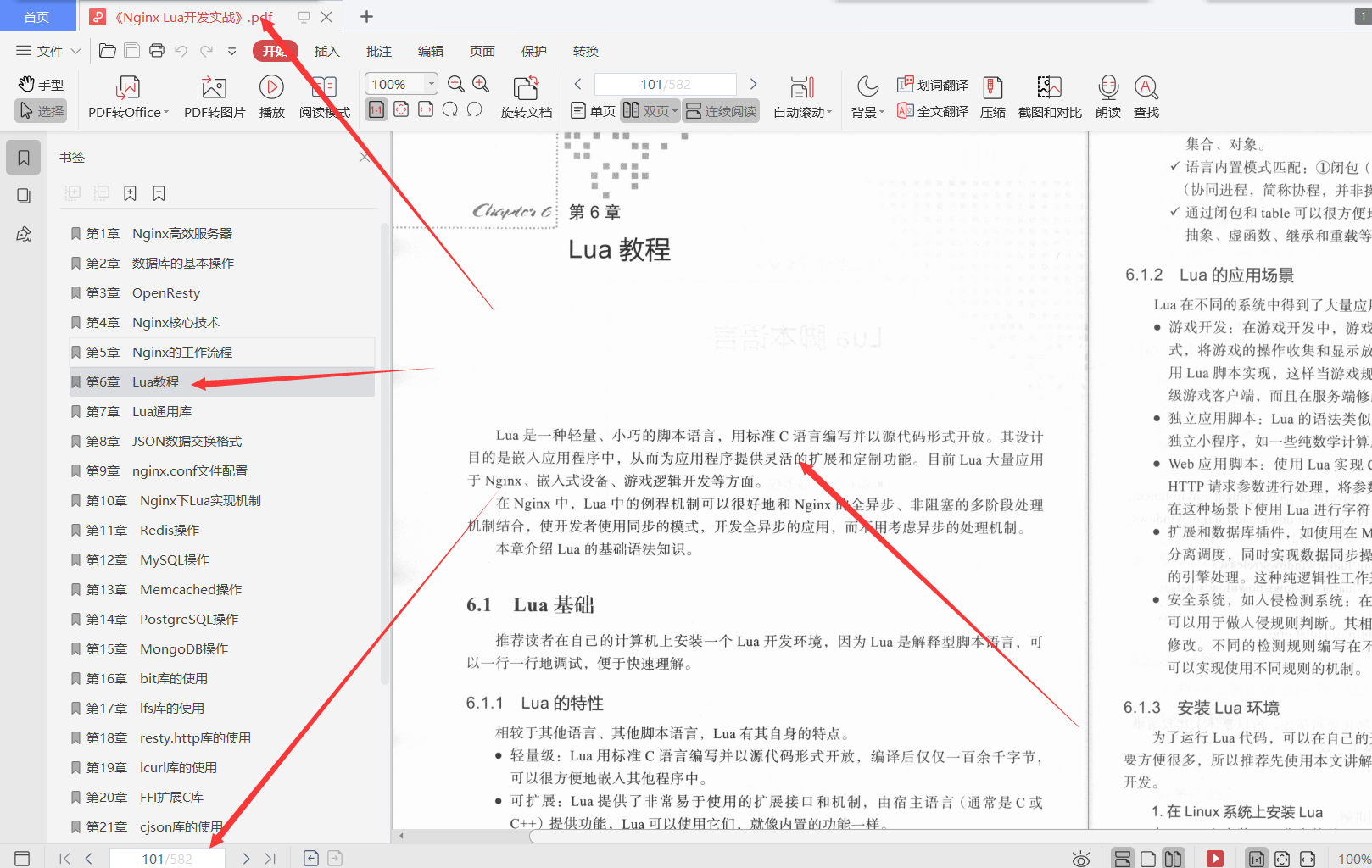Switch to the 批注 ribbon tab
The width and height of the screenshot is (1372, 868).
pos(378,51)
